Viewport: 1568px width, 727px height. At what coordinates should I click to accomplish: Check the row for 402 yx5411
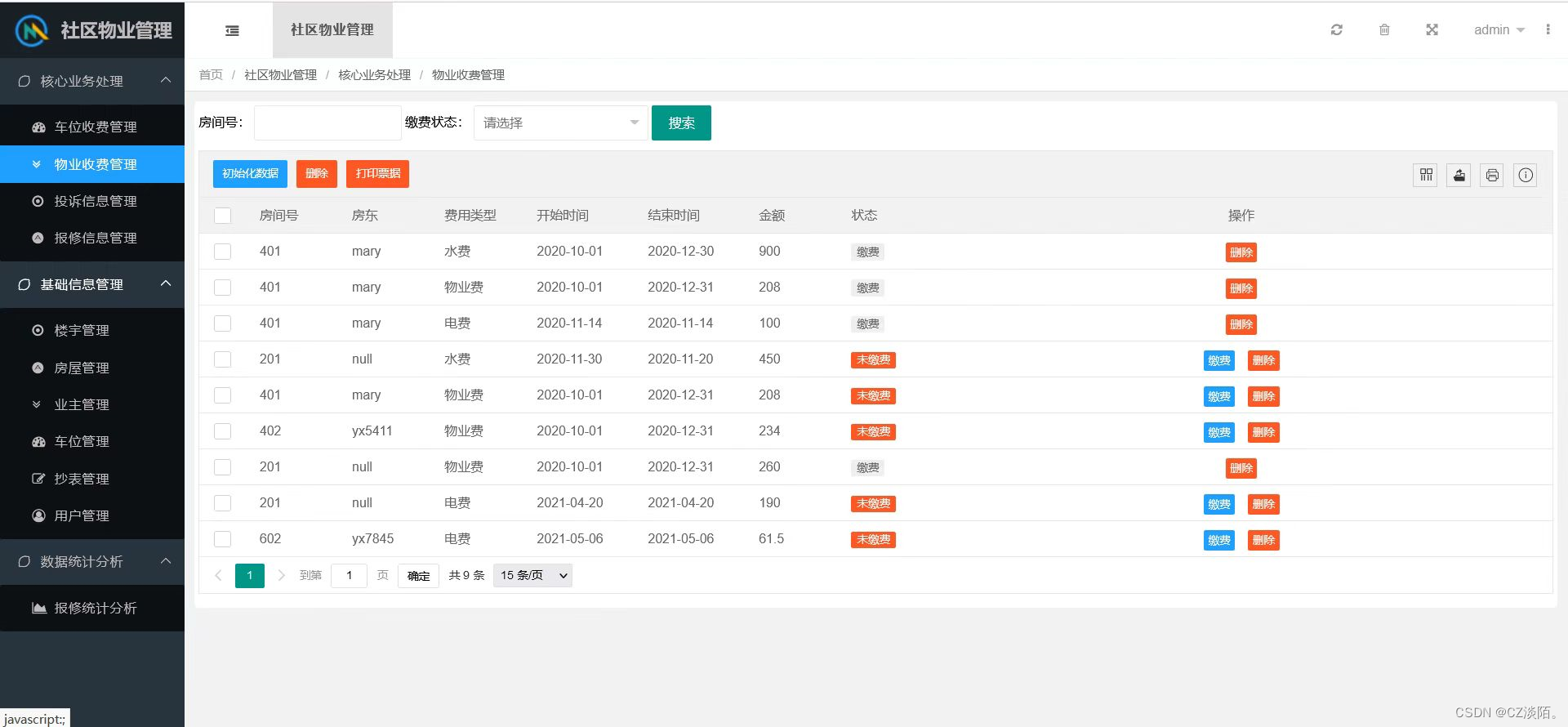point(222,431)
